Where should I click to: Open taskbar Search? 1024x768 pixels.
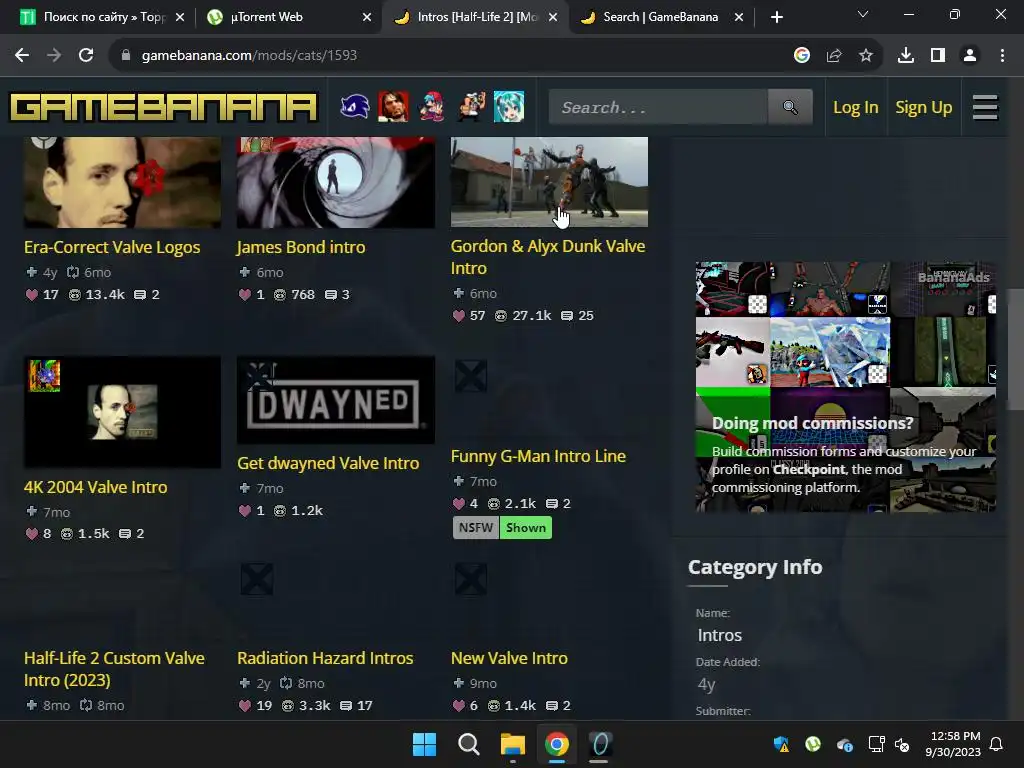pyautogui.click(x=468, y=744)
